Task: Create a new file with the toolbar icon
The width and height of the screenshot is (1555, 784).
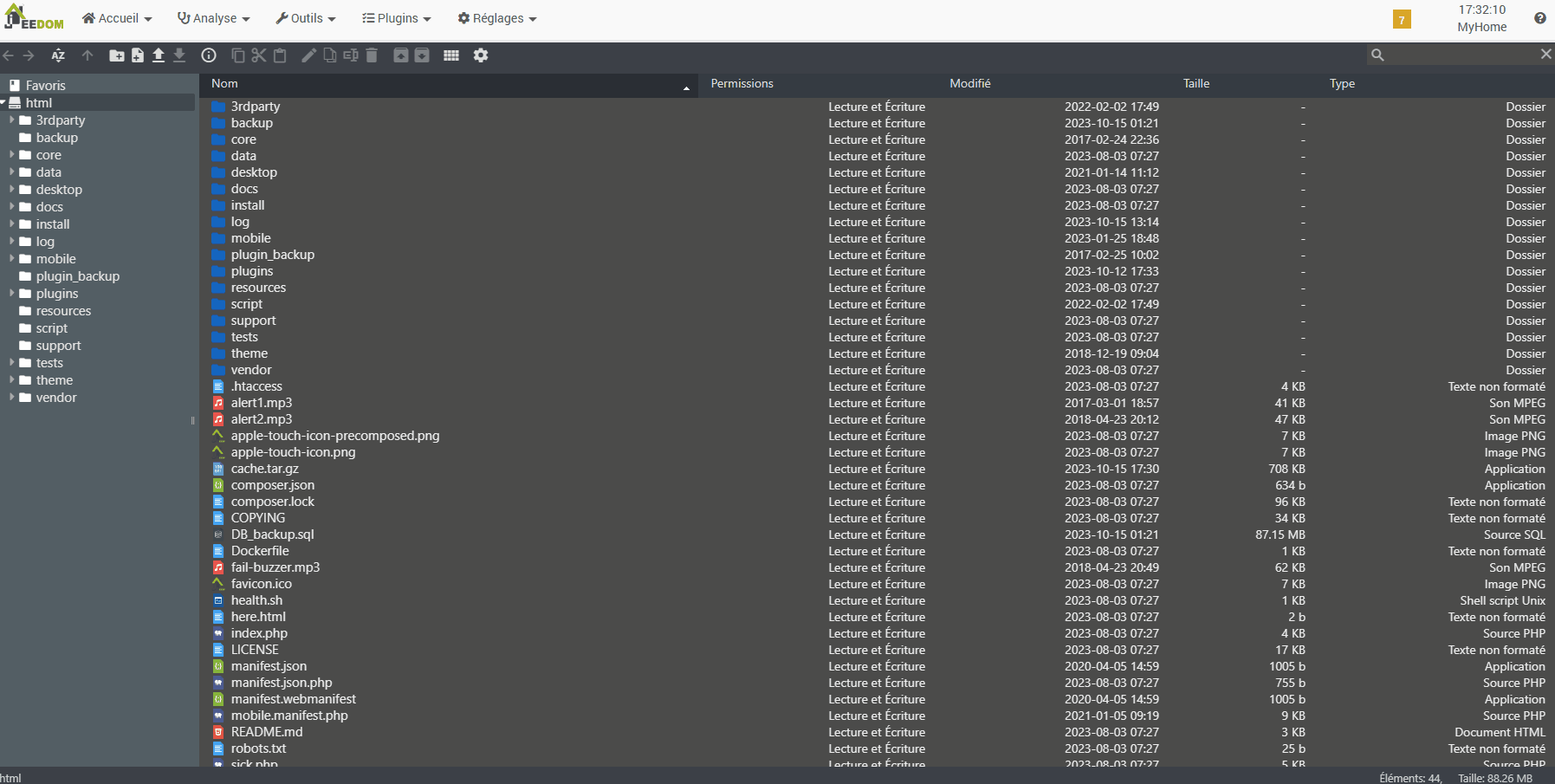Action: click(138, 55)
